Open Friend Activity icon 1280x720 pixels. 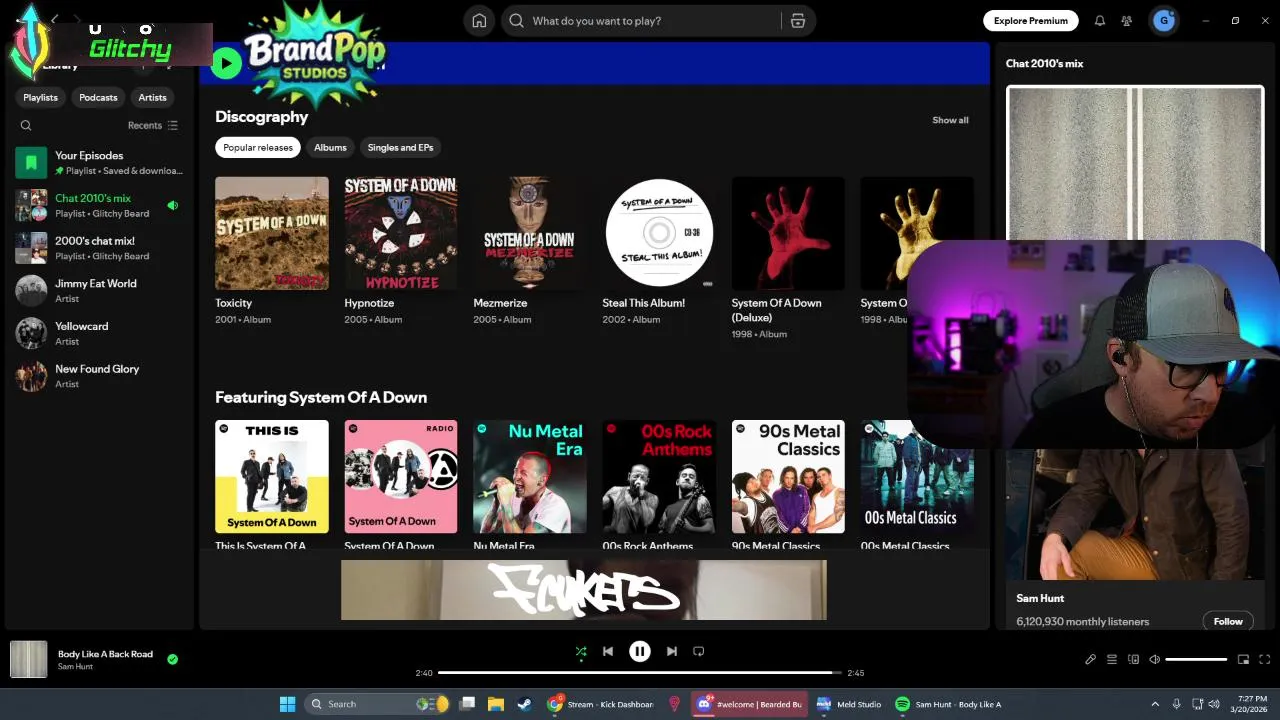point(1127,21)
